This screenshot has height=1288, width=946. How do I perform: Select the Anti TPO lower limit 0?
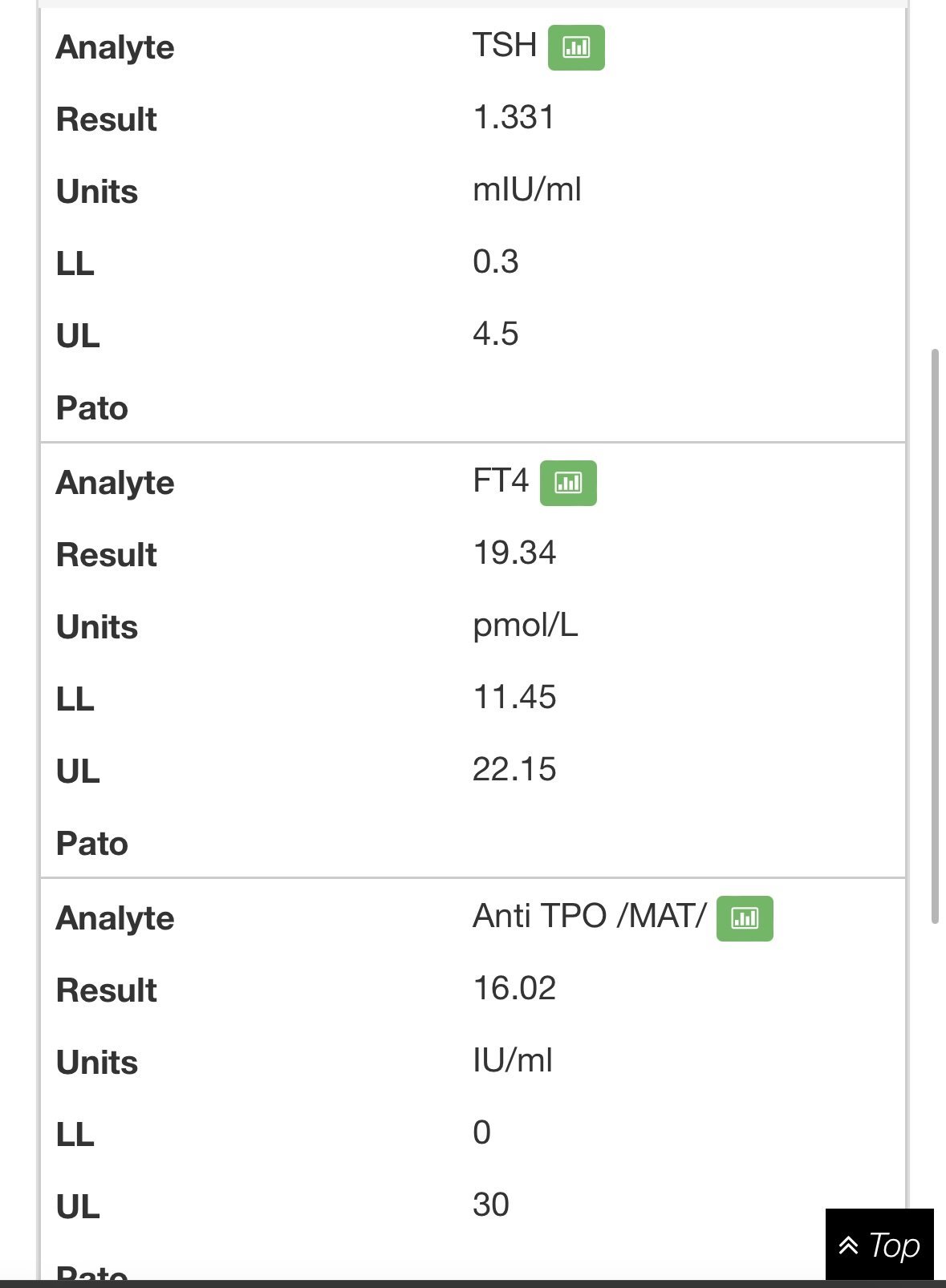click(x=481, y=1132)
